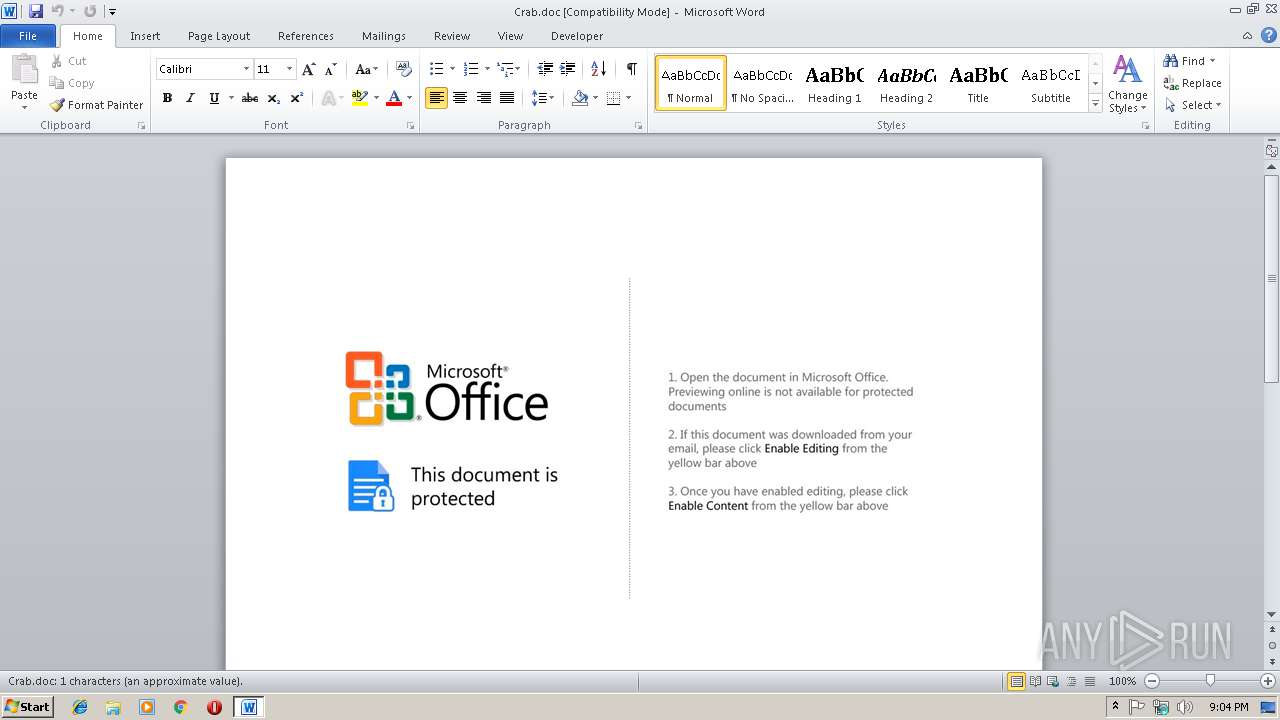Click the Increase Indent icon

[567, 69]
